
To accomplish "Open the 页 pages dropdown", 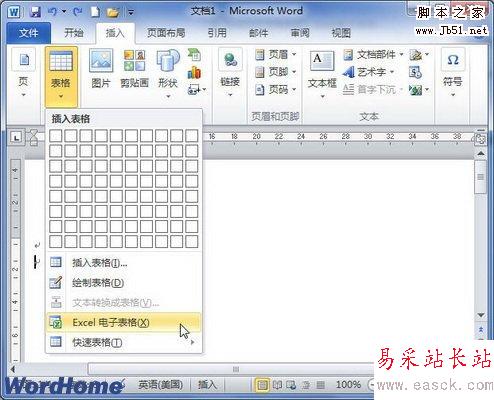I will 23,73.
